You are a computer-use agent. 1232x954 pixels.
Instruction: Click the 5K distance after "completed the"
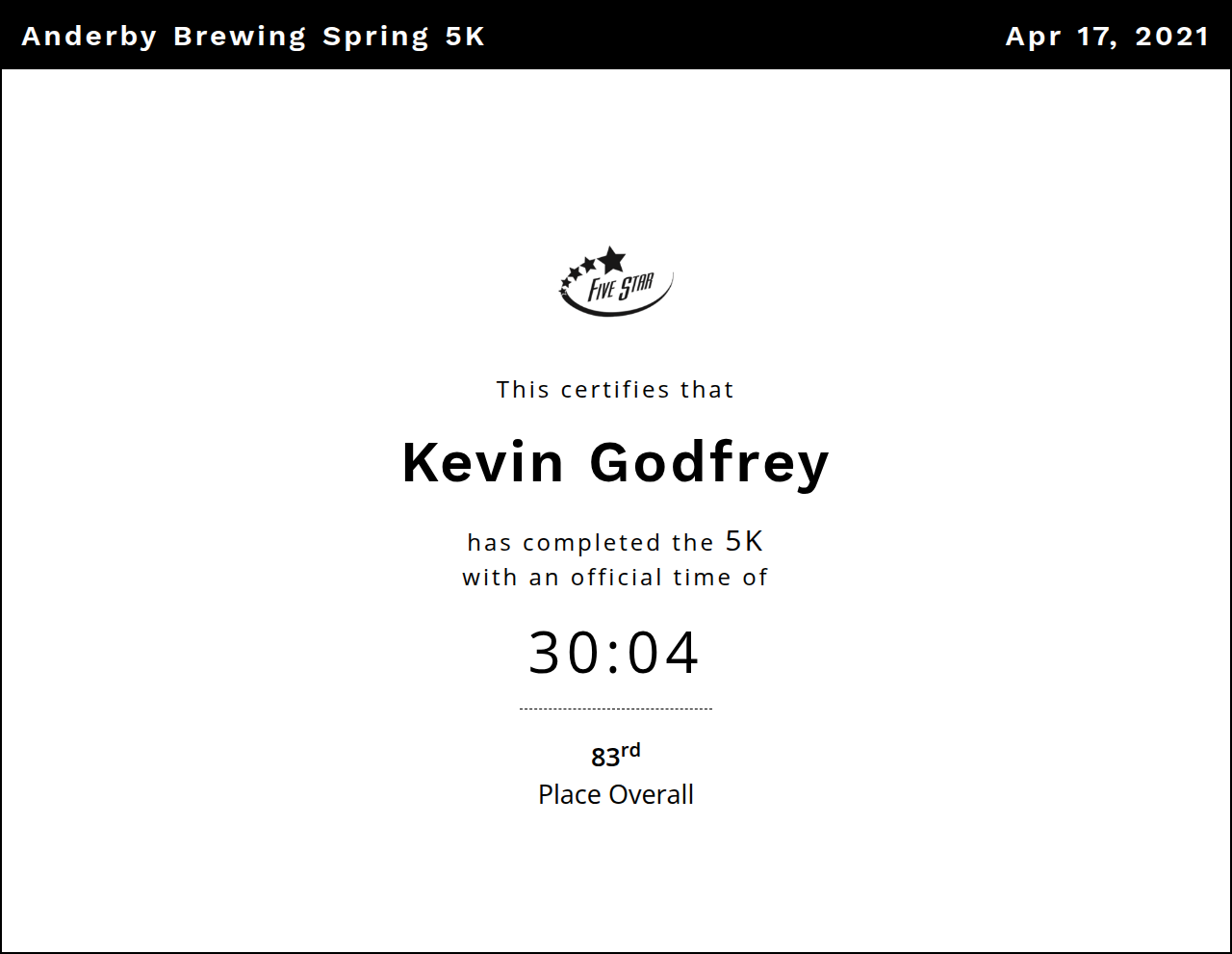point(744,541)
